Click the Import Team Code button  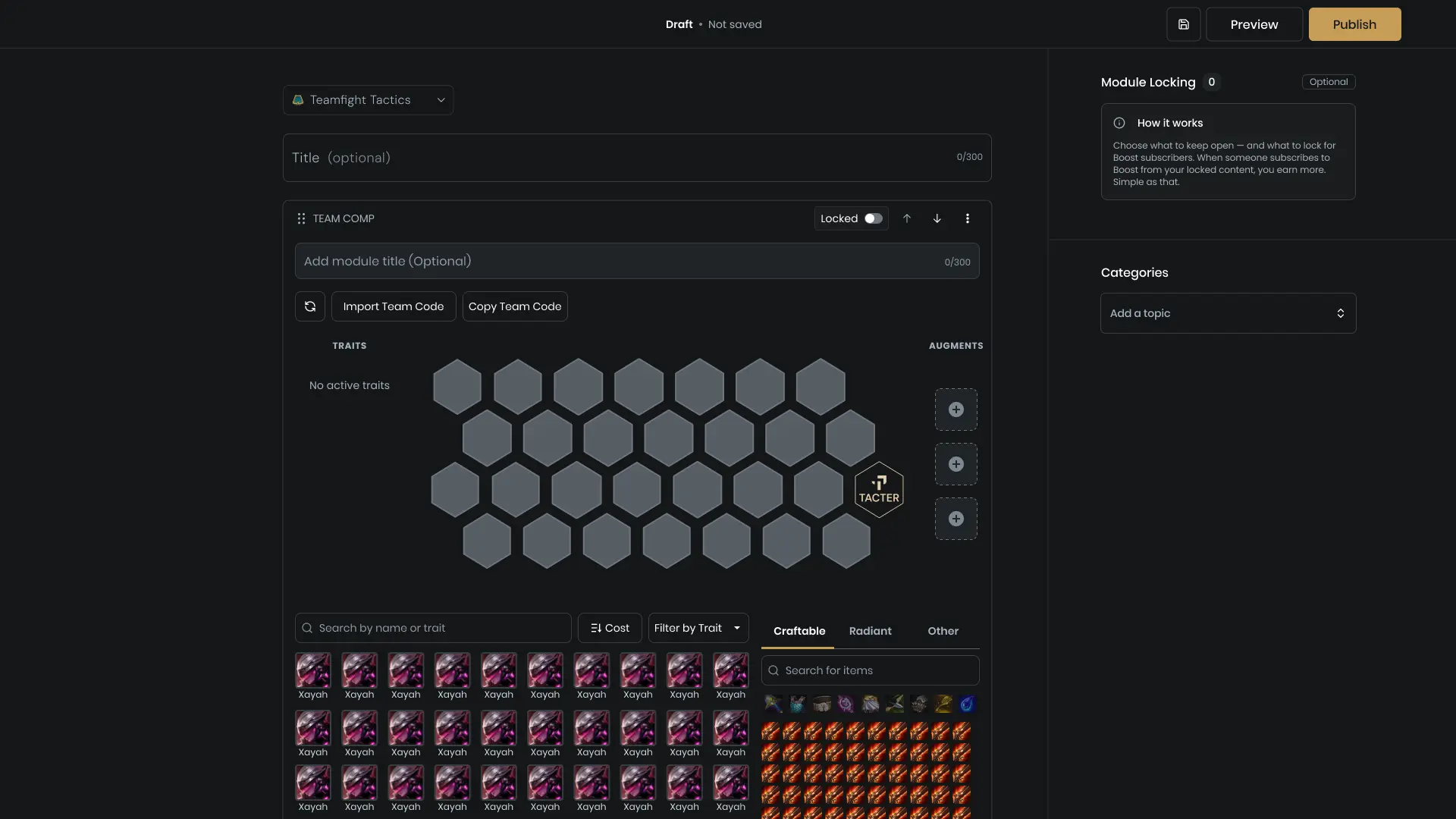point(393,306)
